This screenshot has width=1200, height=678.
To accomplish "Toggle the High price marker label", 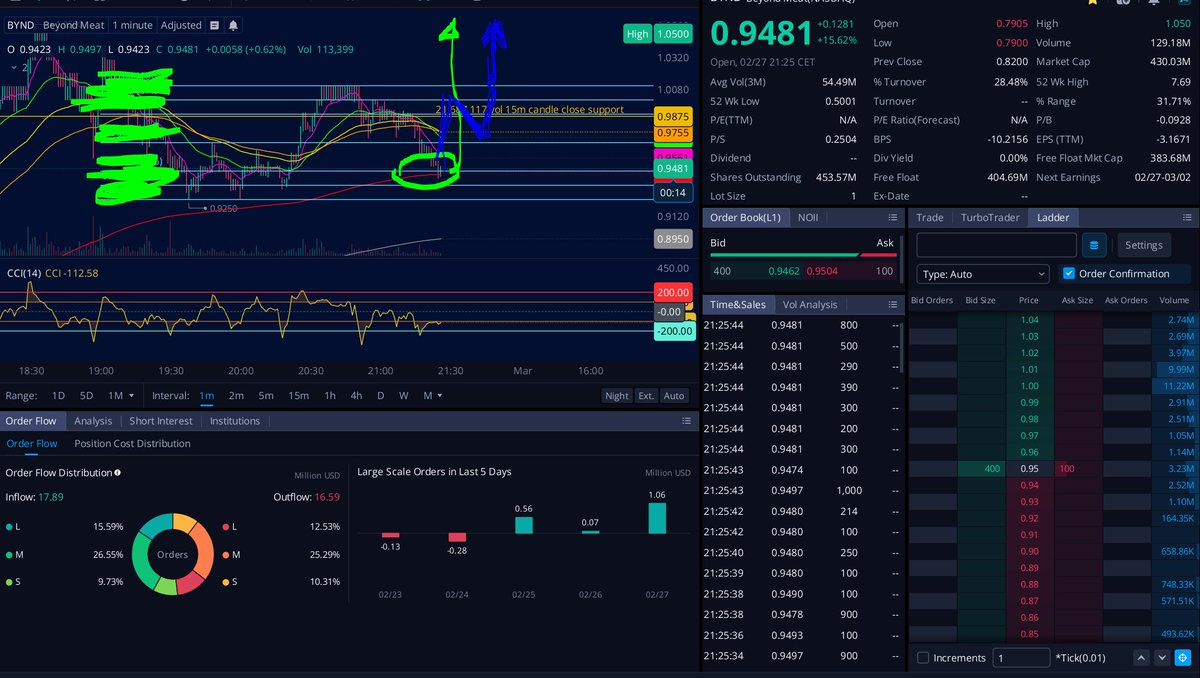I will click(637, 33).
